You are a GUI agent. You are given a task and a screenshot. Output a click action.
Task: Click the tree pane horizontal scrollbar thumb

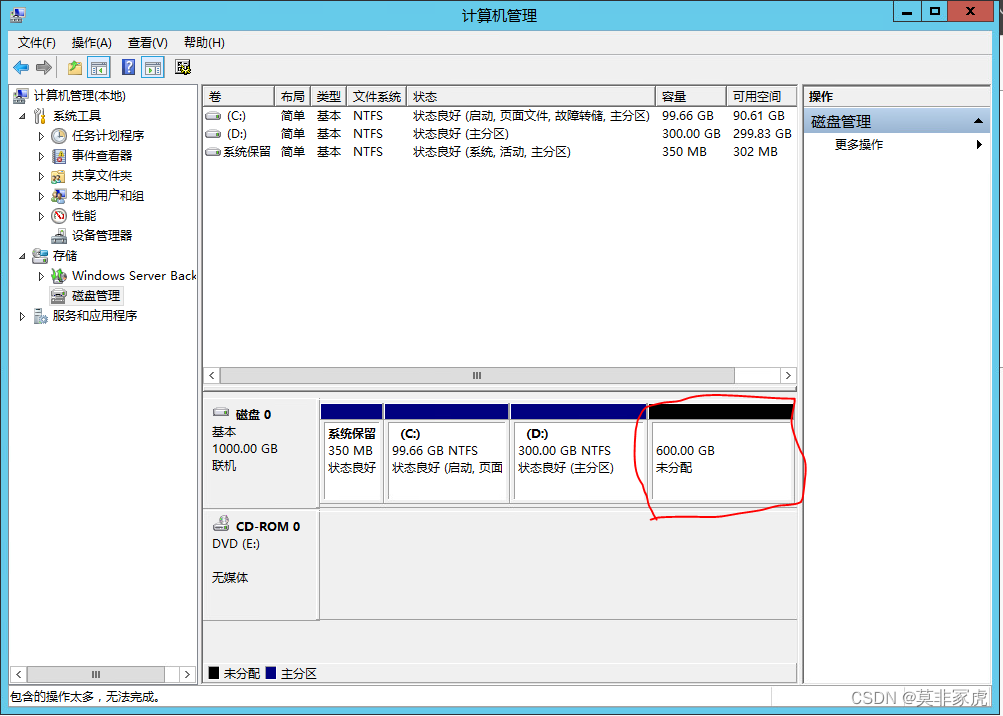coord(96,674)
